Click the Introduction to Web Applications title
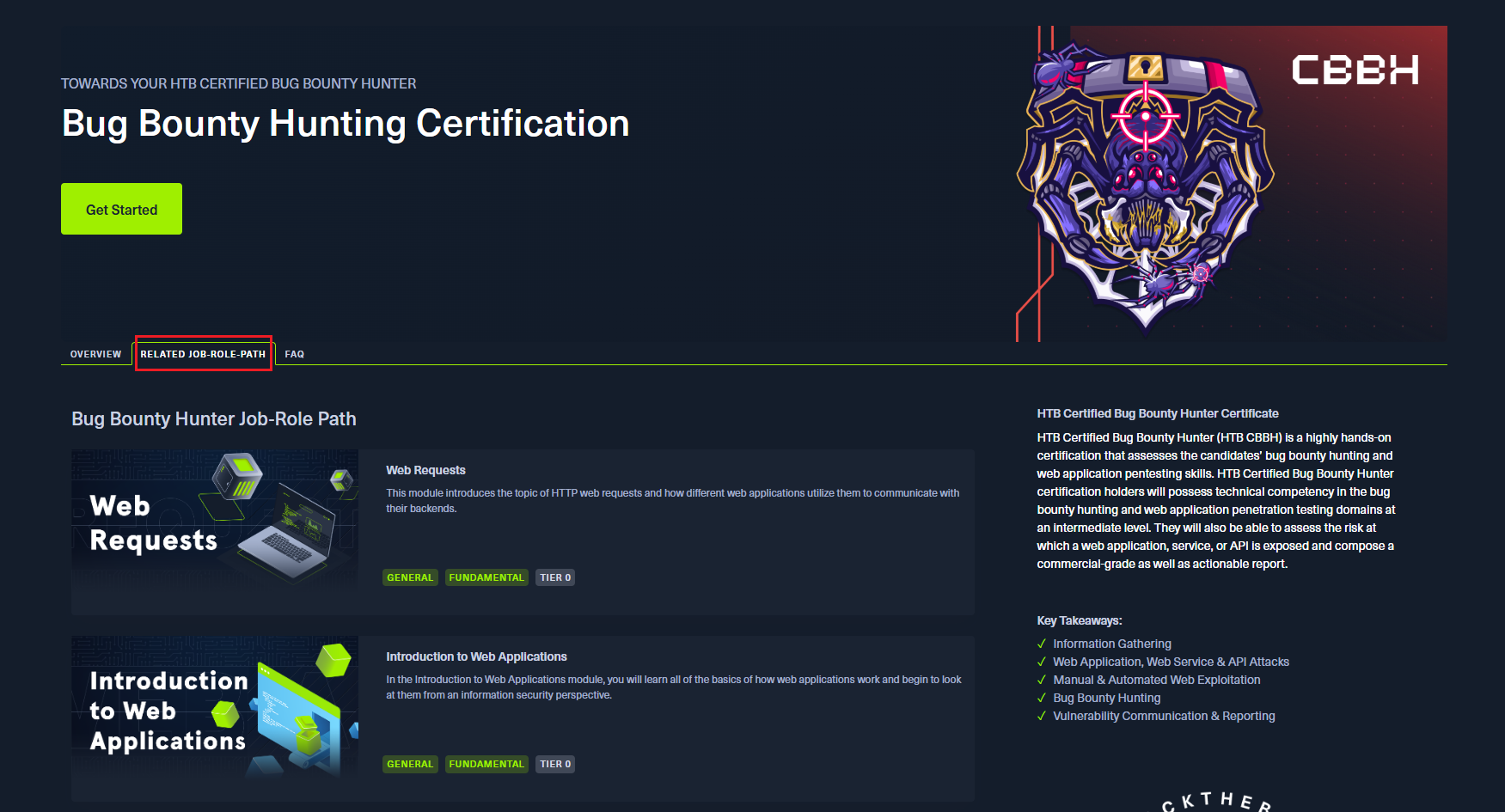 coord(476,656)
